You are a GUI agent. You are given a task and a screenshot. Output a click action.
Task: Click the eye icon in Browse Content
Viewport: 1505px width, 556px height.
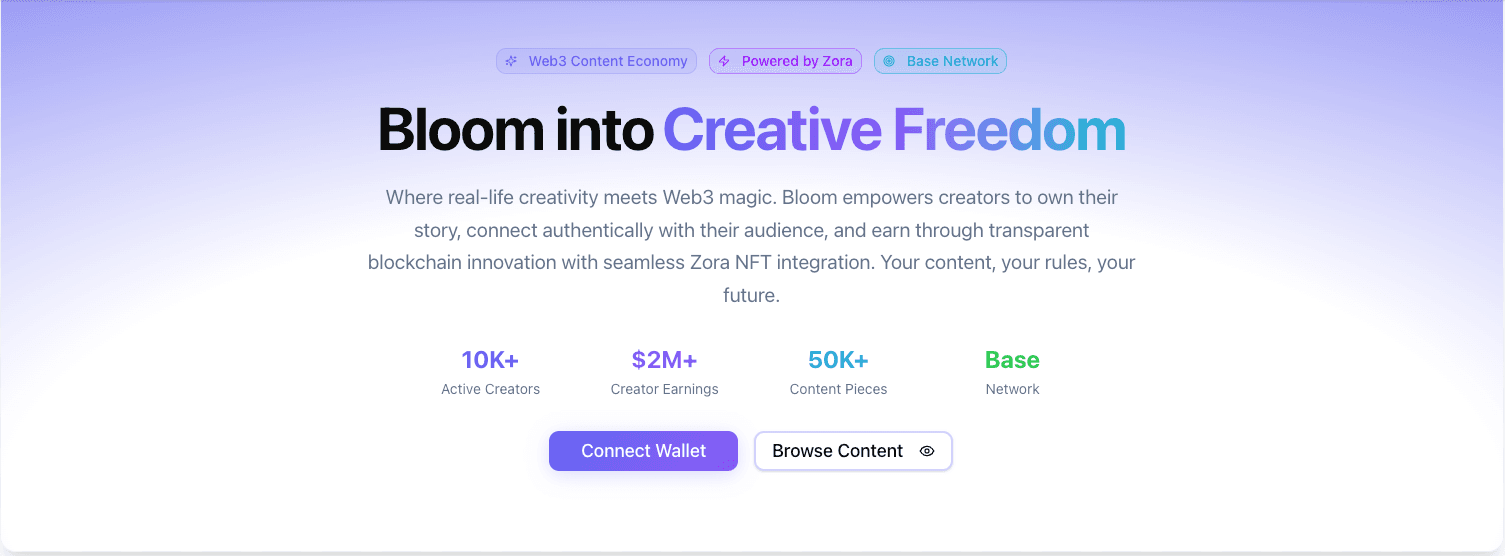click(927, 451)
